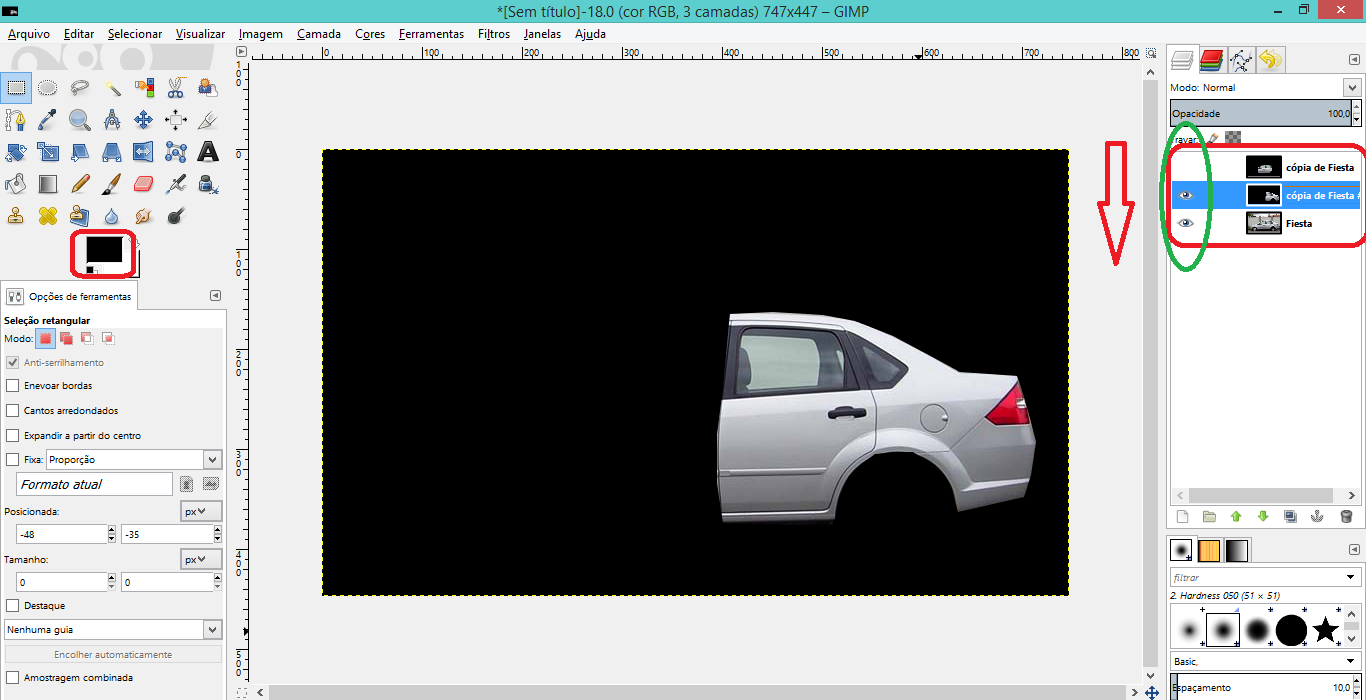The width and height of the screenshot is (1366, 700).
Task: Open the Proporção combo box
Action: [212, 460]
